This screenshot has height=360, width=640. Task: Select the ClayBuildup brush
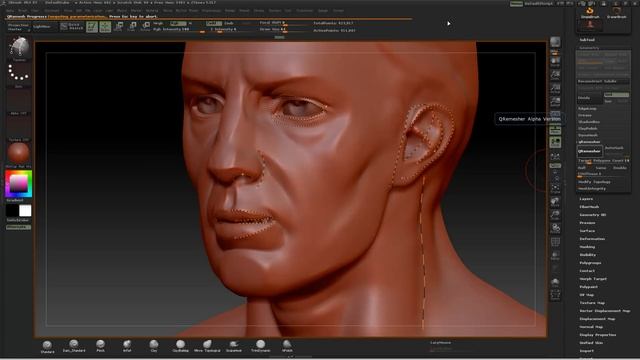tap(180, 346)
